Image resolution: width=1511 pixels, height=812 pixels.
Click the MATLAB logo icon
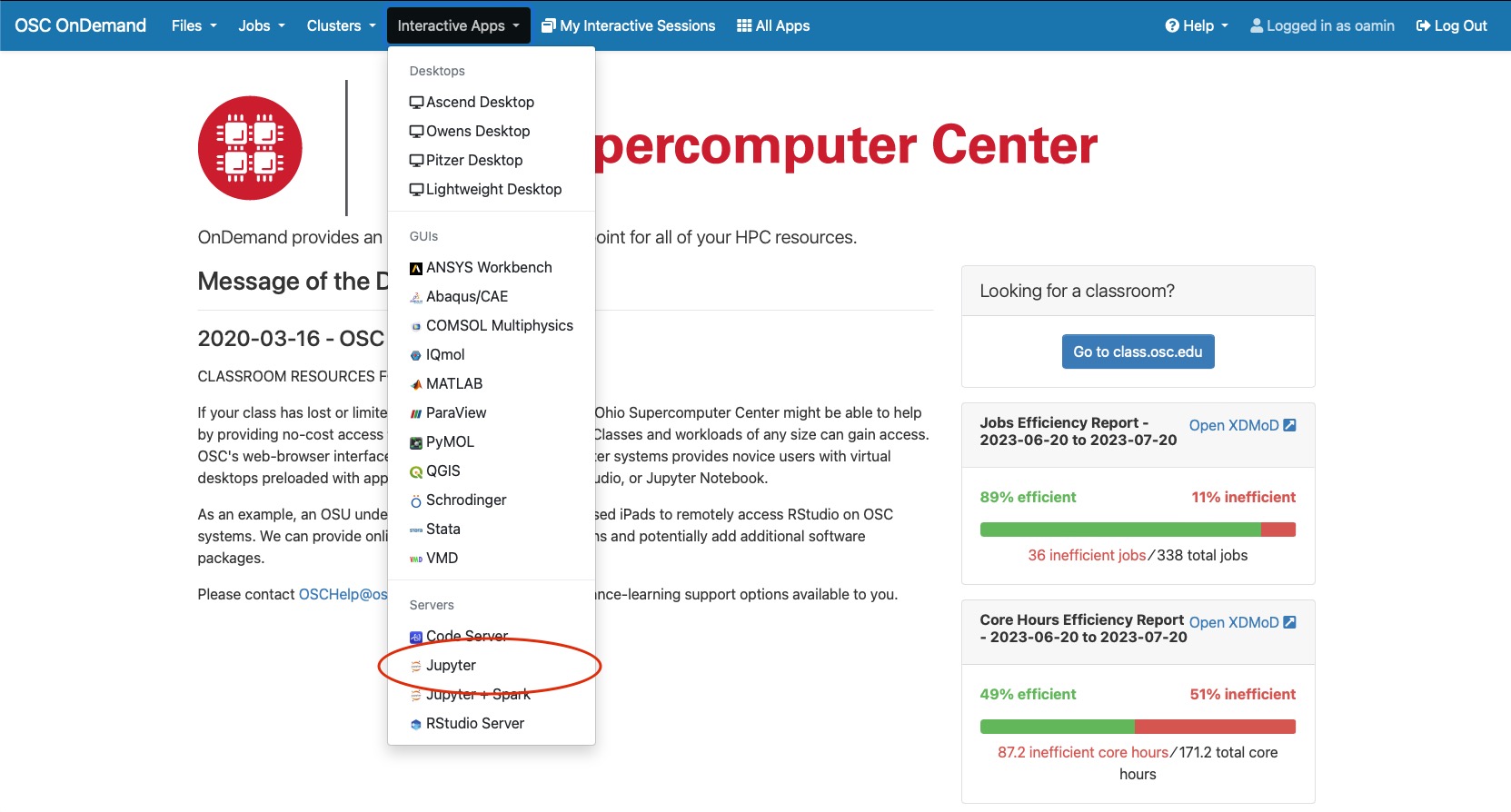pyautogui.click(x=416, y=384)
